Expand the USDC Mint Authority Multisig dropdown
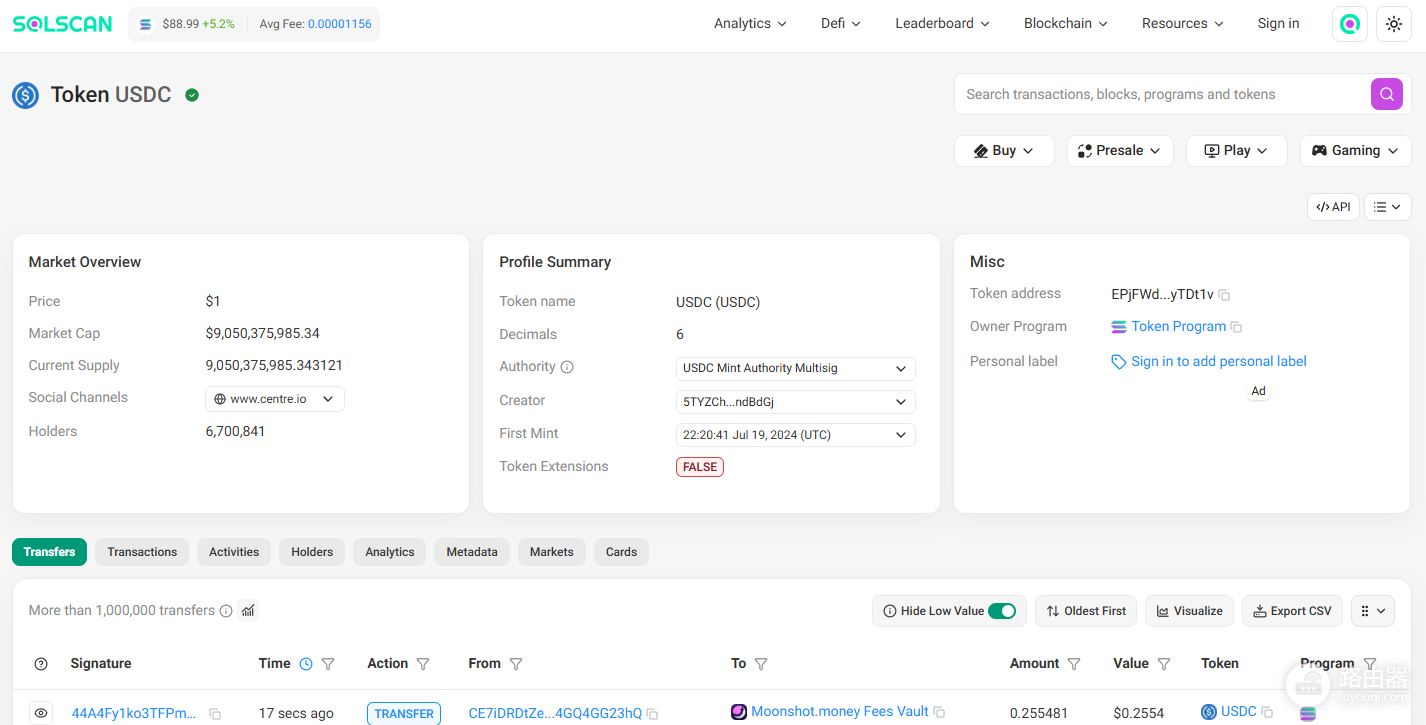Image resolution: width=1426 pixels, height=725 pixels. [x=796, y=369]
